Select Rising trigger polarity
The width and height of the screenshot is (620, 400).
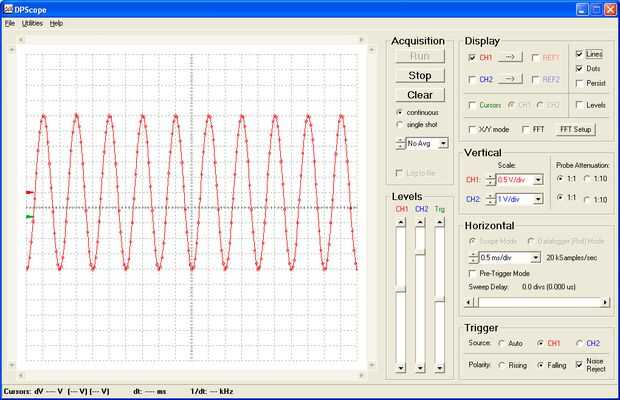point(502,365)
